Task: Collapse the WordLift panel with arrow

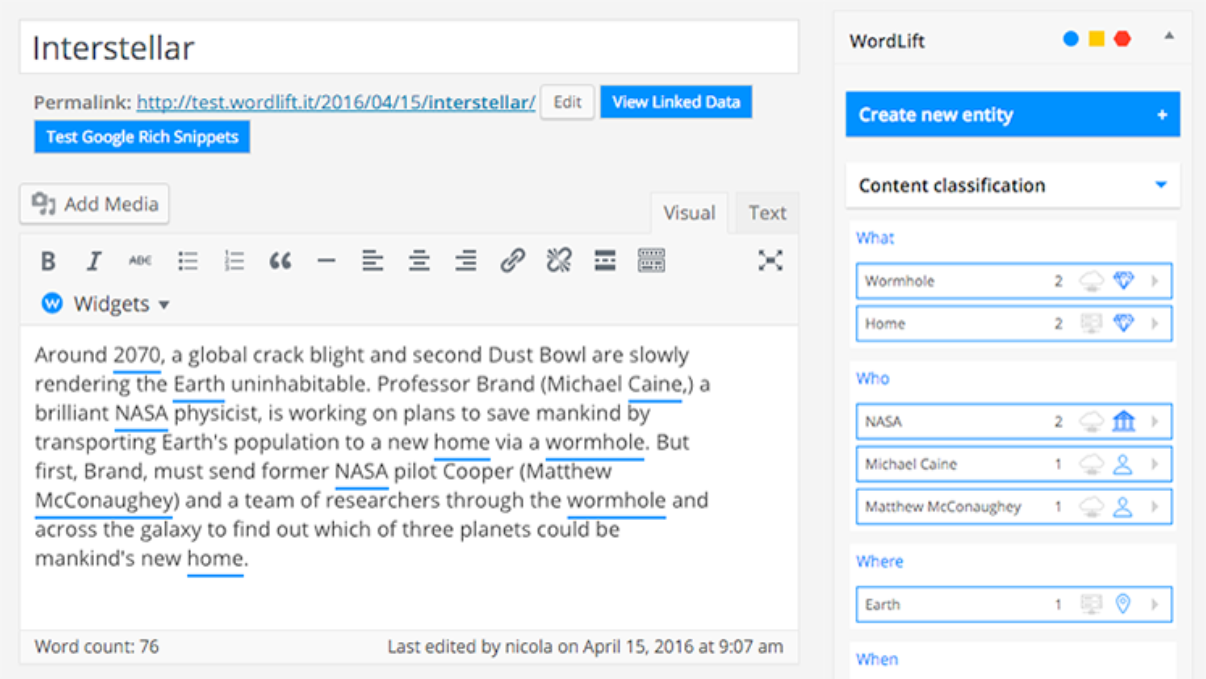Action: tap(1168, 37)
